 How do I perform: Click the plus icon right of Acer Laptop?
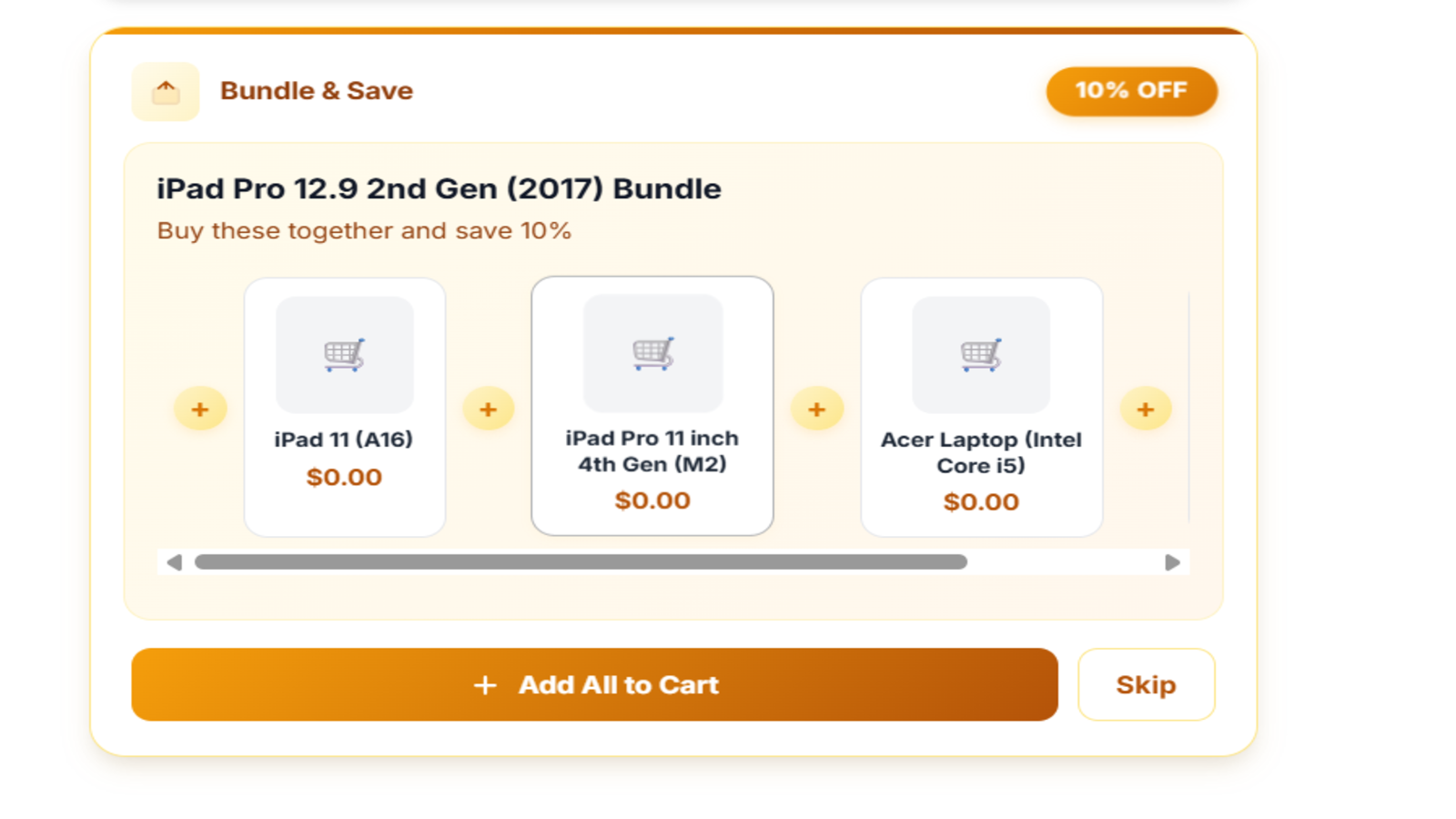(x=1145, y=409)
